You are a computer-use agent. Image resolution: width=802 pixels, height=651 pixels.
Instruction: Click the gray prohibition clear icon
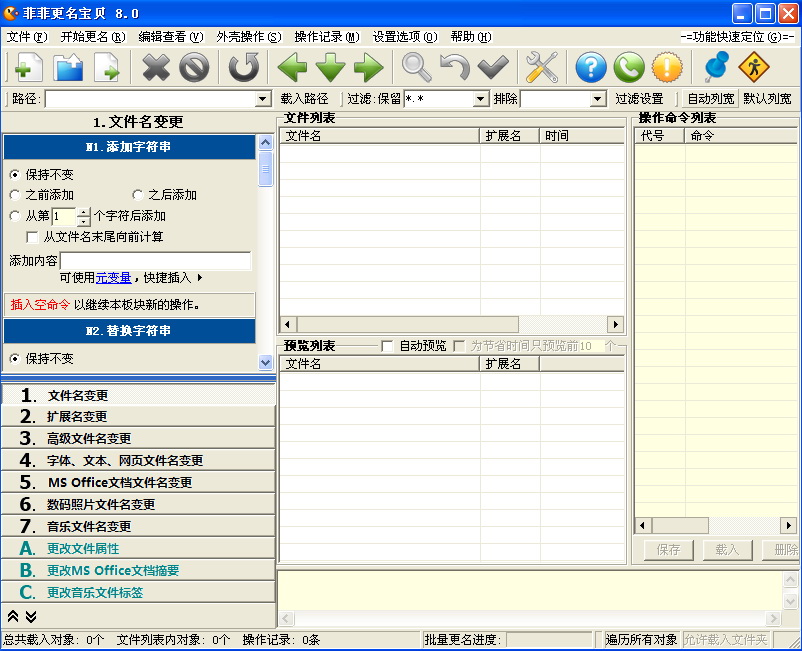pos(194,67)
